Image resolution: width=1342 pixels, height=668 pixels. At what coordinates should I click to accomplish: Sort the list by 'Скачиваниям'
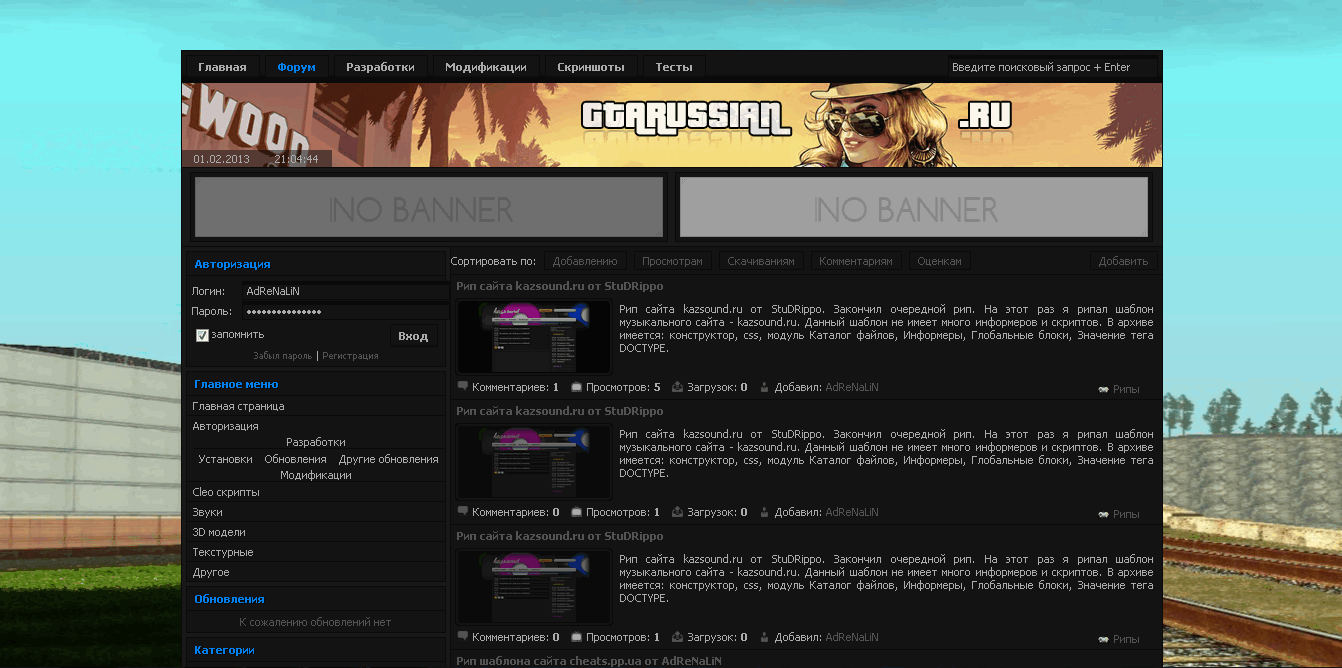(x=761, y=261)
